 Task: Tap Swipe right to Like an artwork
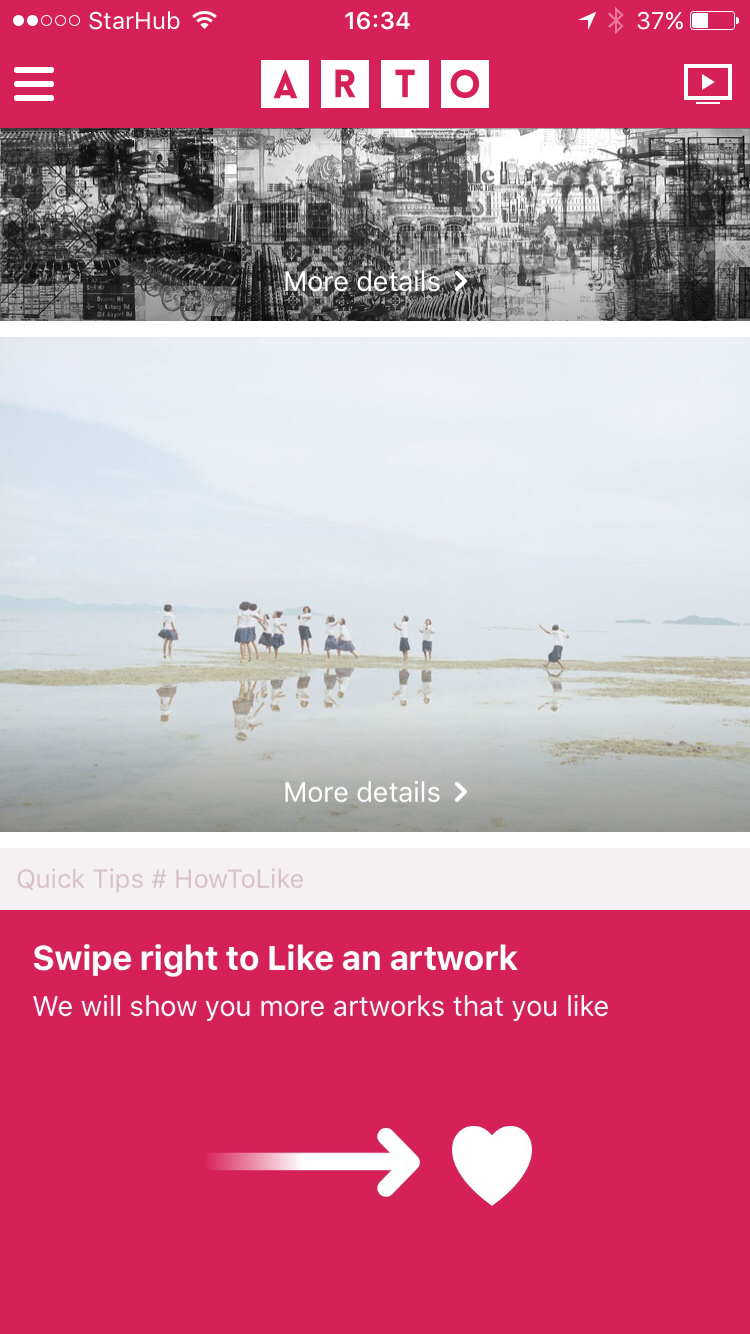pyautogui.click(x=275, y=958)
